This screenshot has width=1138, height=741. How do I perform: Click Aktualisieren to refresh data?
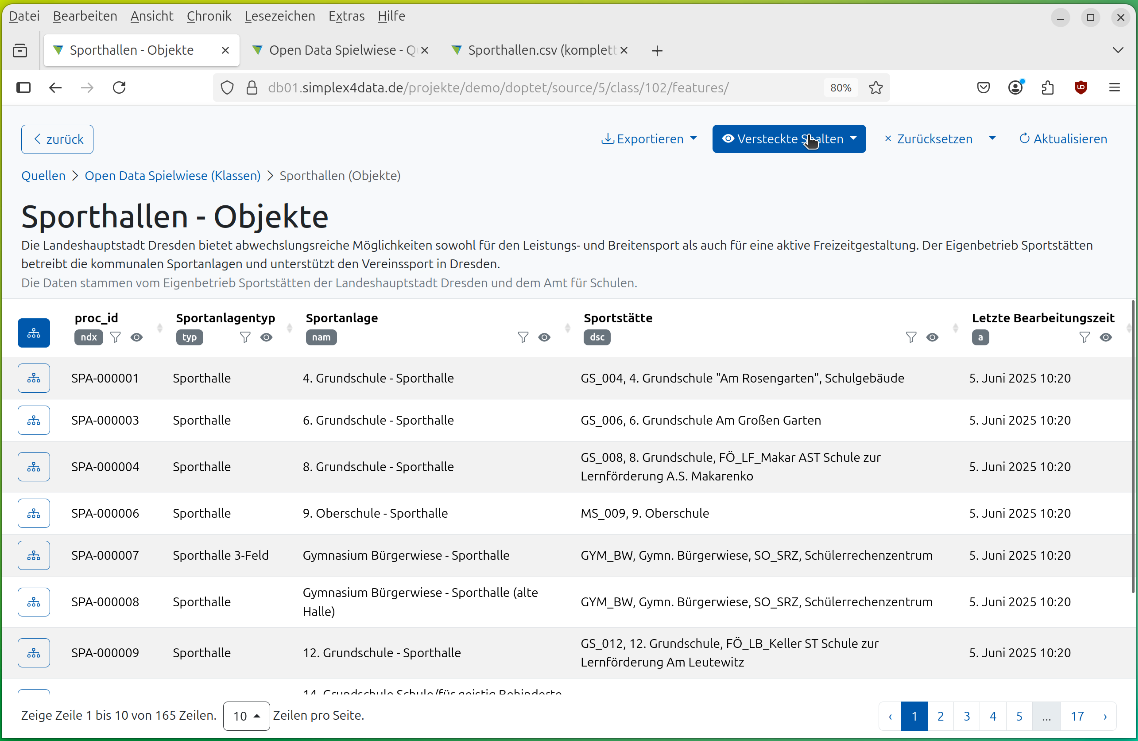1063,139
